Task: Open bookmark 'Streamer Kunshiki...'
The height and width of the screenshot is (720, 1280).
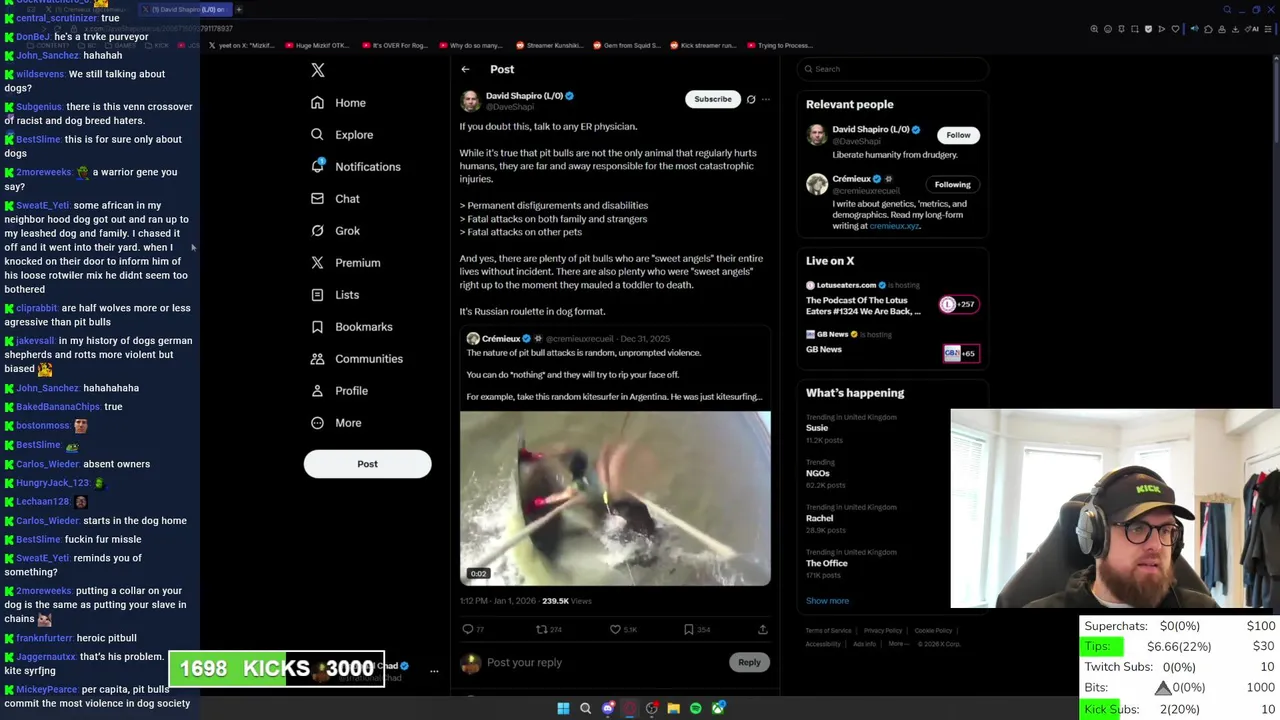Action: pyautogui.click(x=548, y=45)
